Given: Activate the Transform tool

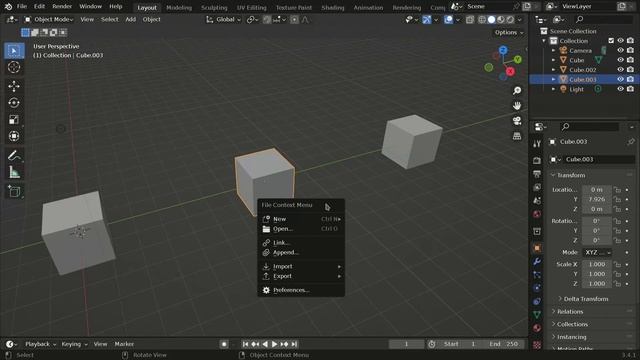Looking at the screenshot, I should (14, 136).
